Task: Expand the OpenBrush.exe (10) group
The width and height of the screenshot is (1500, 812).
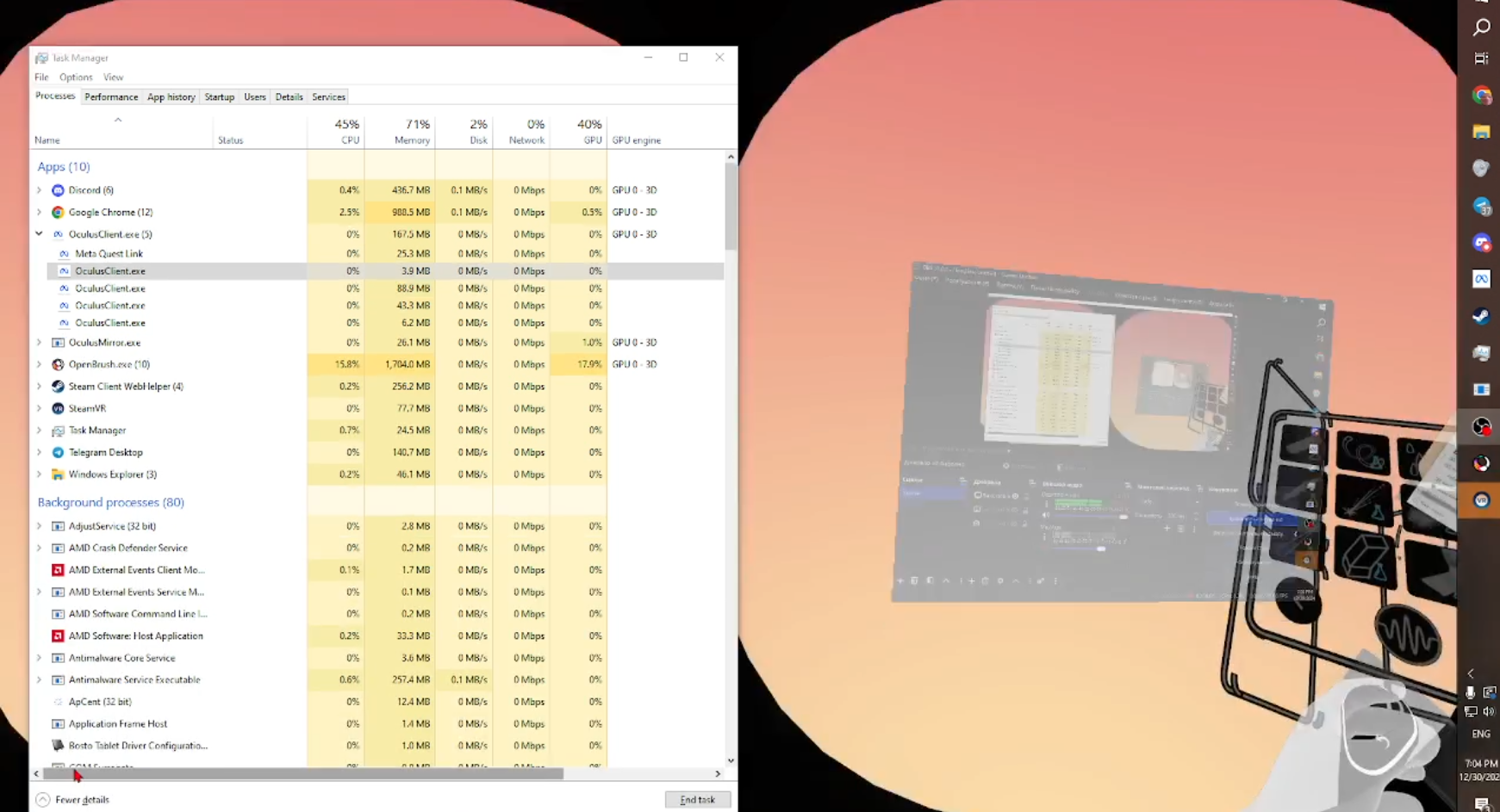Action: (39, 364)
